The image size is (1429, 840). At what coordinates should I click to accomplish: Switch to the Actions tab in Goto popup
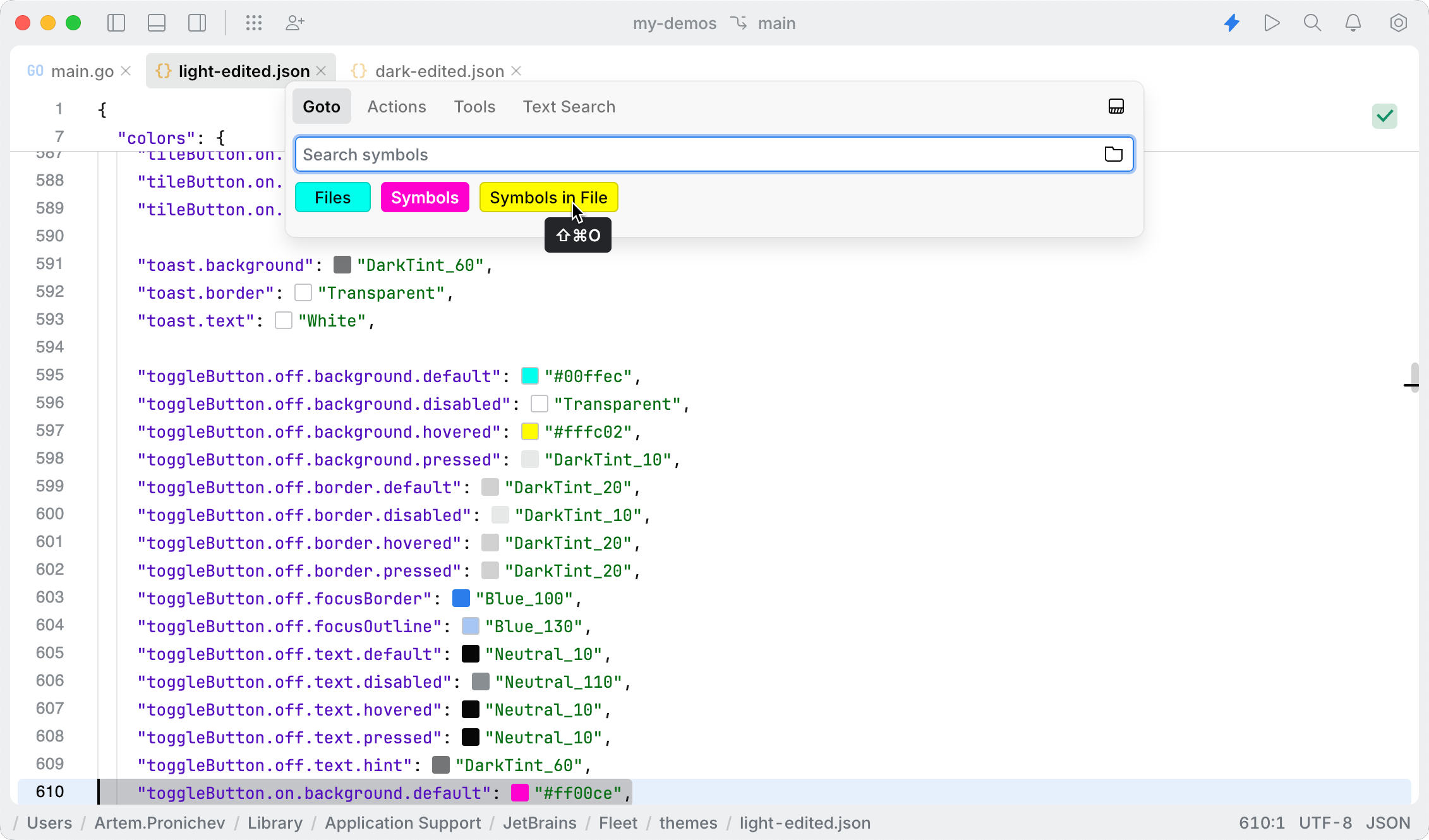pos(396,106)
